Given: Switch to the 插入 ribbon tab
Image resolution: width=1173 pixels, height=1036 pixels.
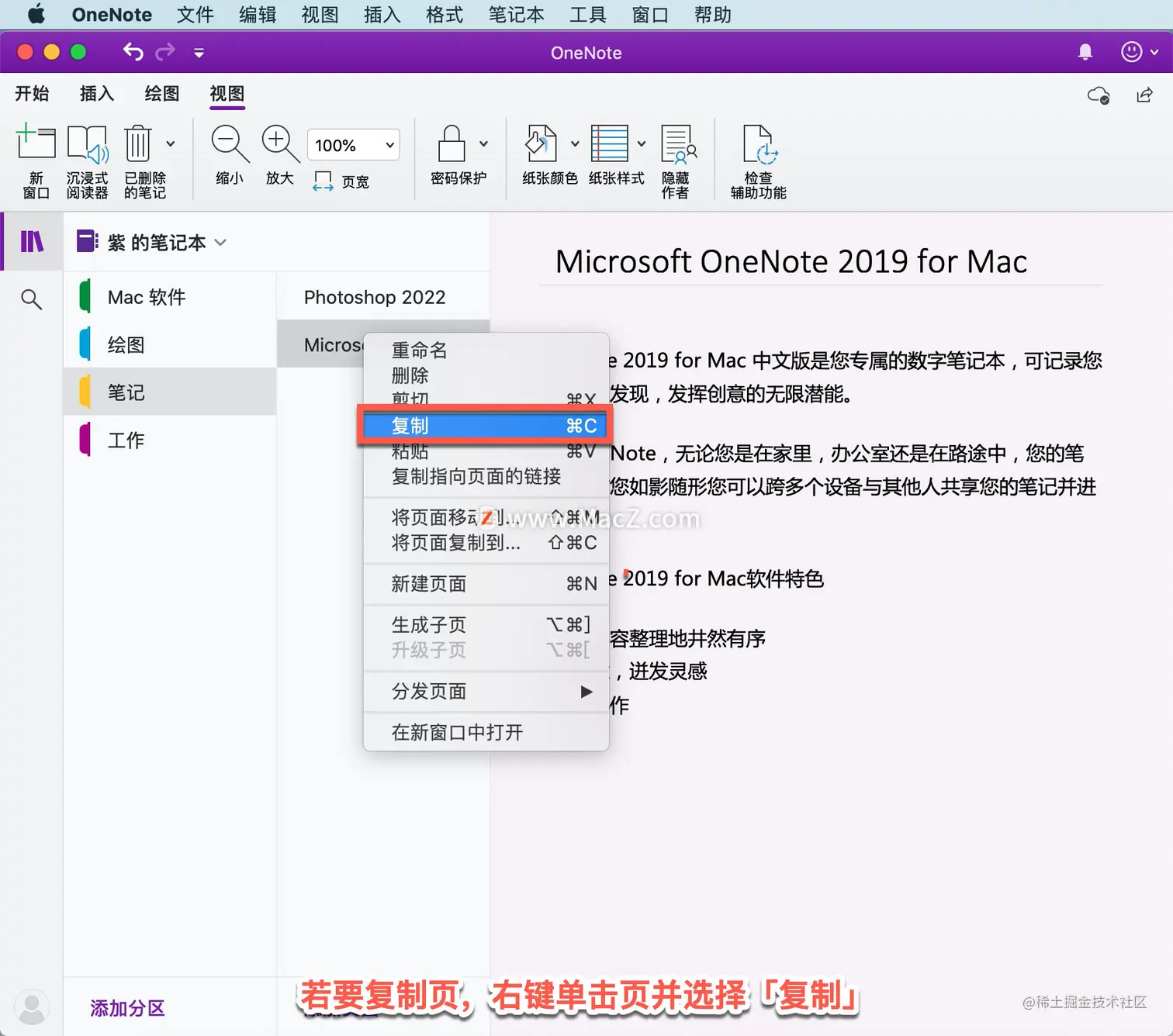Looking at the screenshot, I should click(x=97, y=94).
